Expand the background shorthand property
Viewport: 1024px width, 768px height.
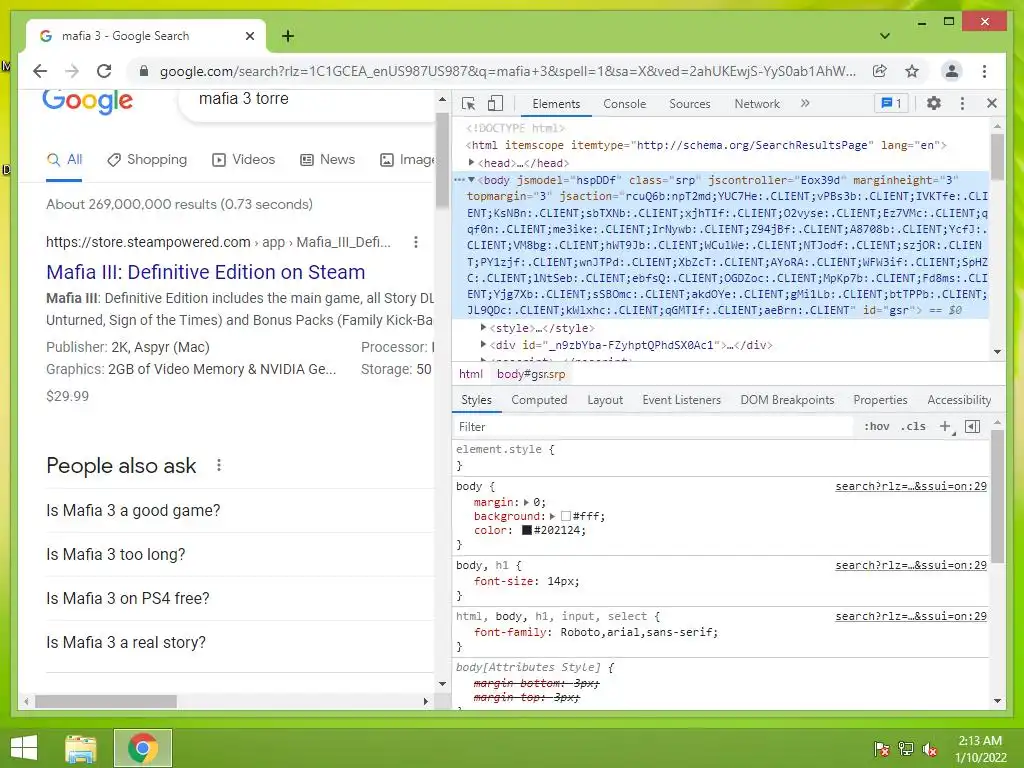(x=552, y=517)
